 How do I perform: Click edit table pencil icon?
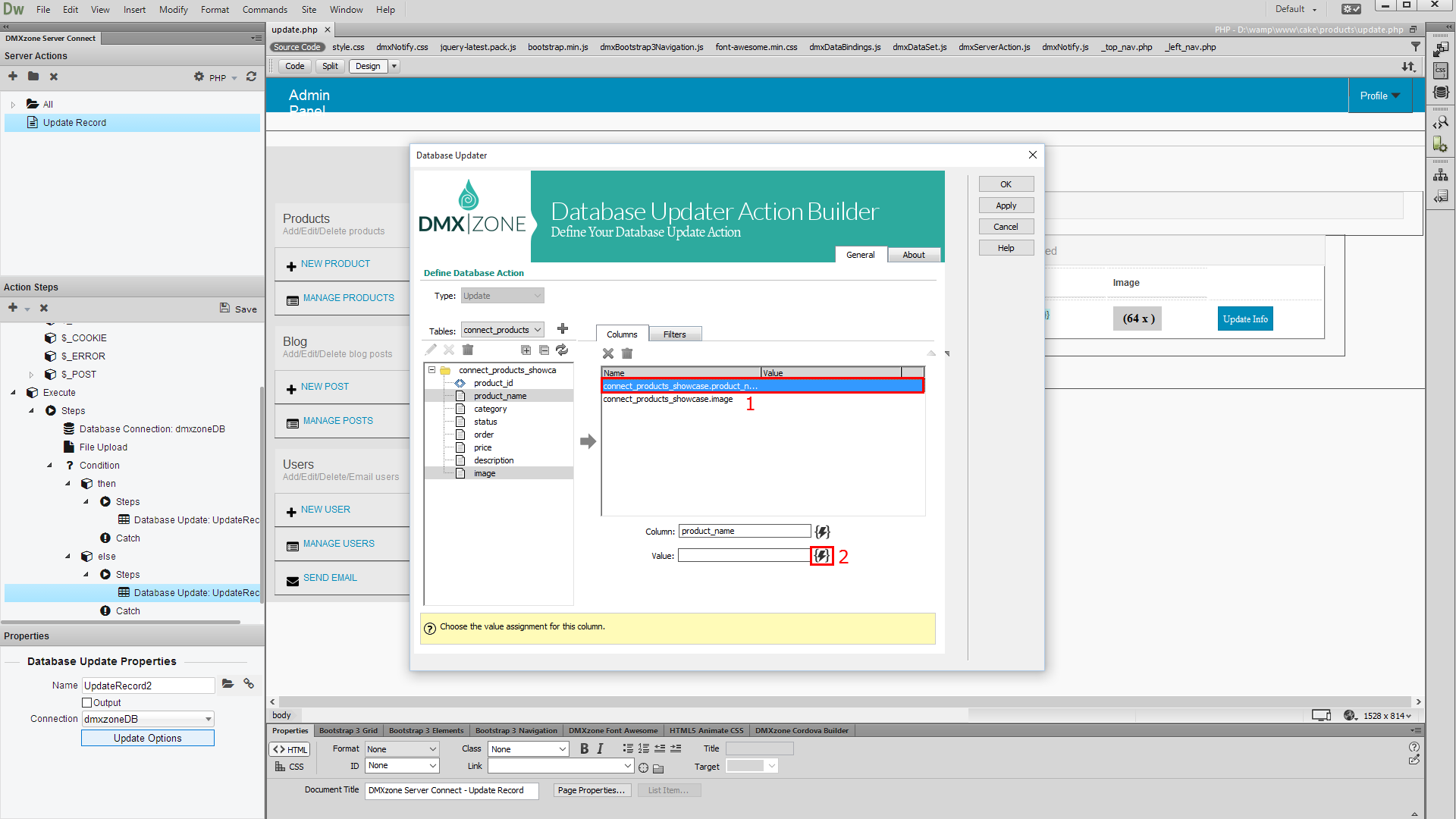(431, 350)
